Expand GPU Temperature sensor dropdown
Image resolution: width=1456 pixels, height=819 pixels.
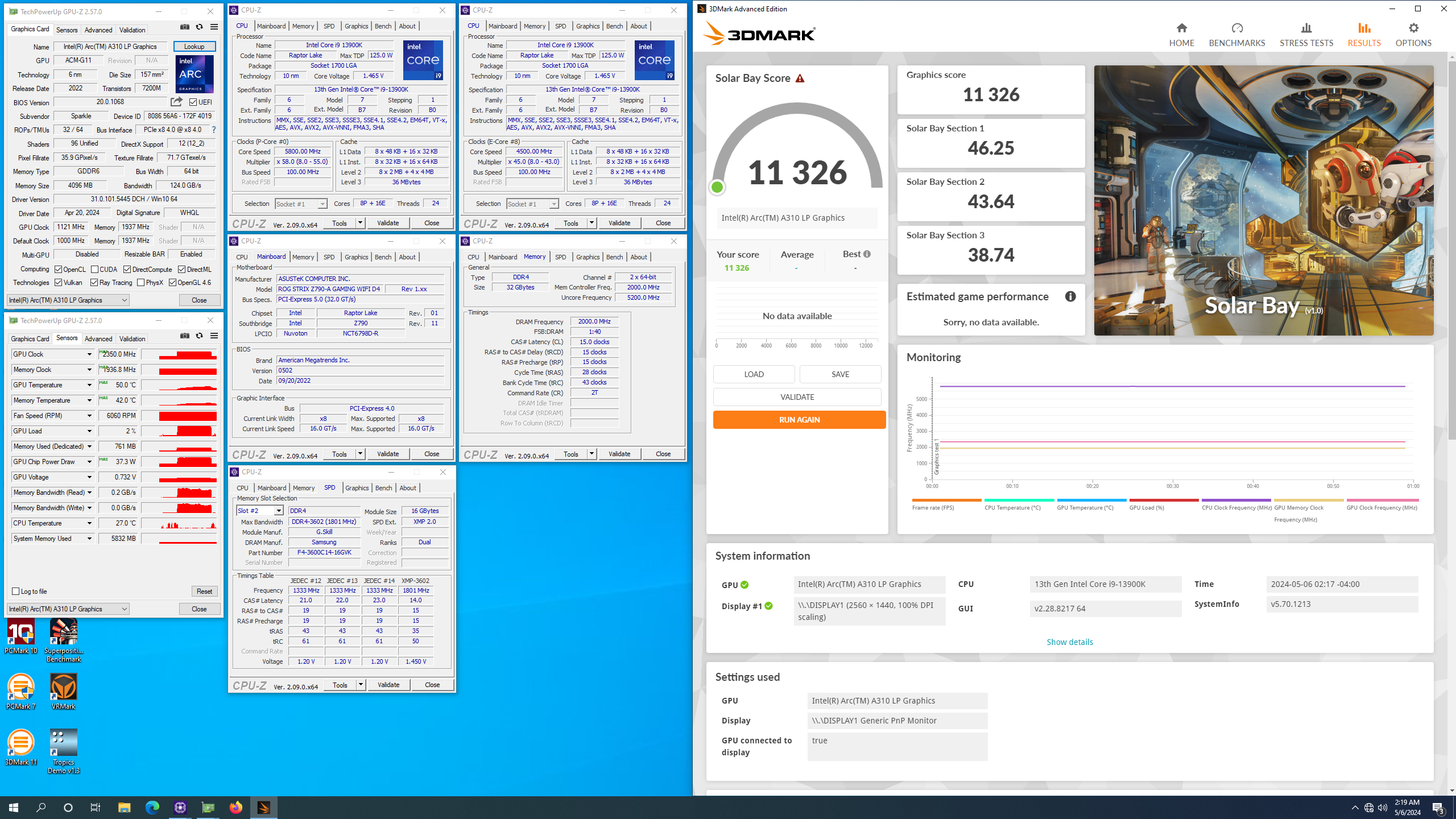tap(89, 385)
